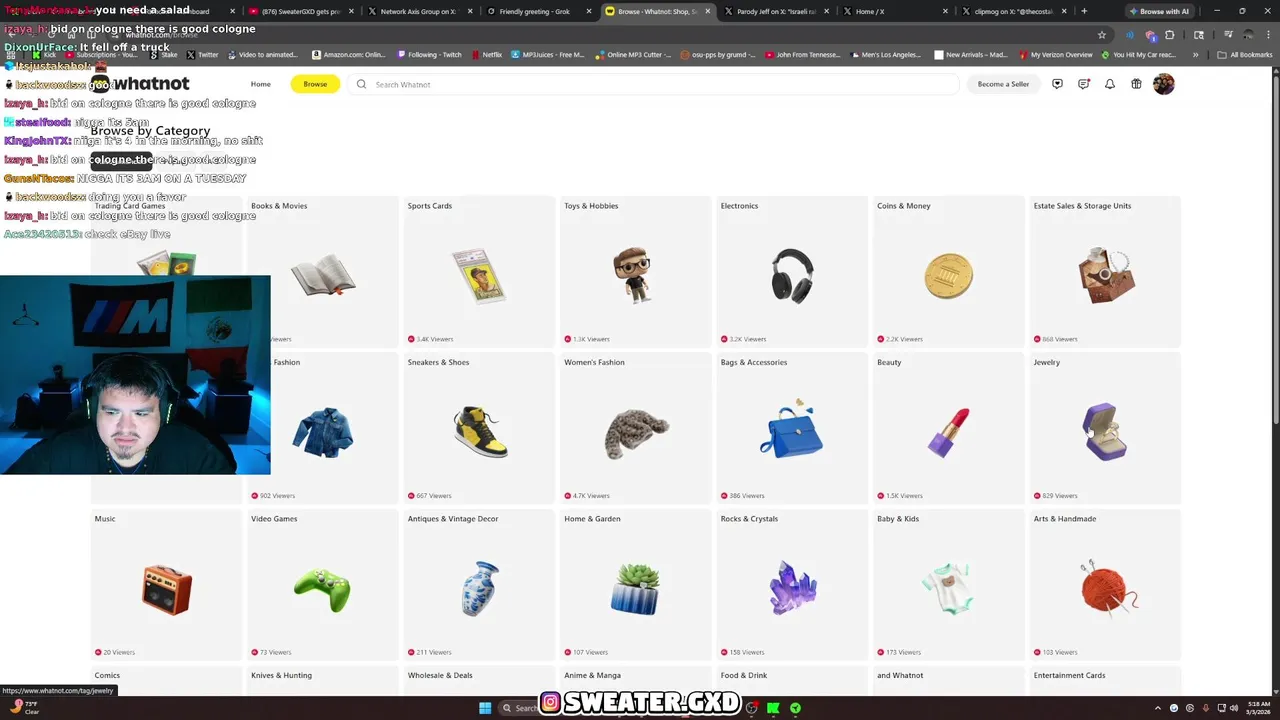Open the Toys & Hobbies category
The width and height of the screenshot is (1280, 720).
(636, 271)
